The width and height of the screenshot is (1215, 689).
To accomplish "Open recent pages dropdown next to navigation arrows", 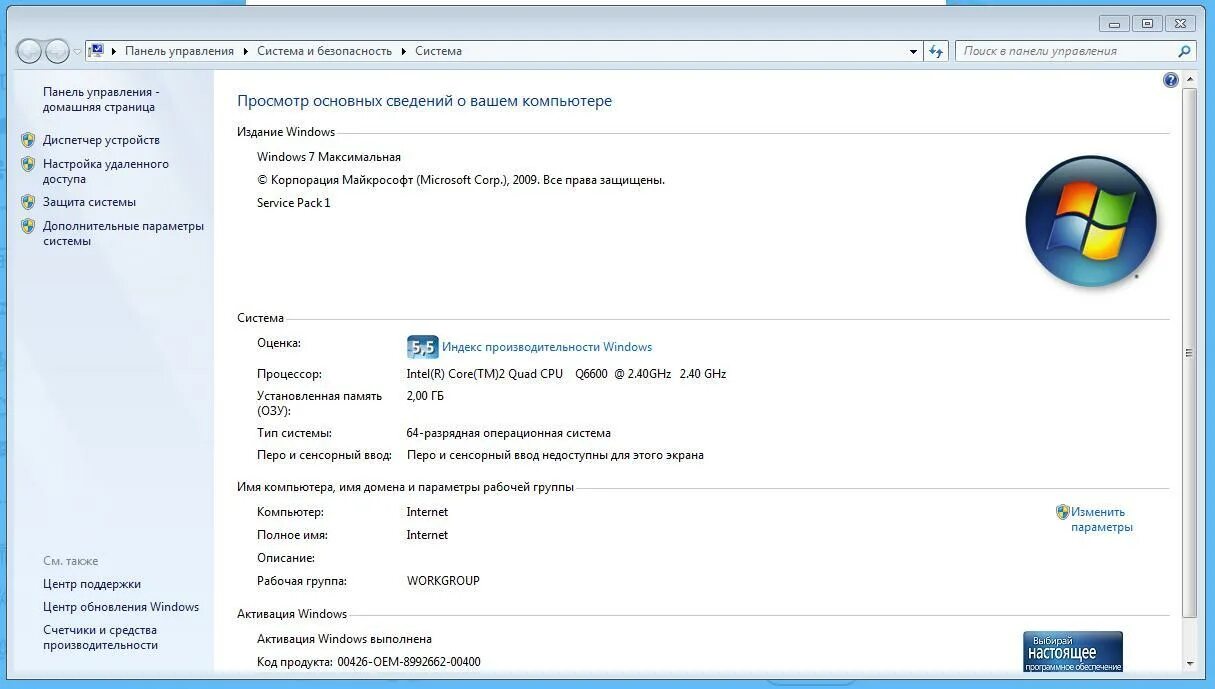I will pyautogui.click(x=77, y=52).
